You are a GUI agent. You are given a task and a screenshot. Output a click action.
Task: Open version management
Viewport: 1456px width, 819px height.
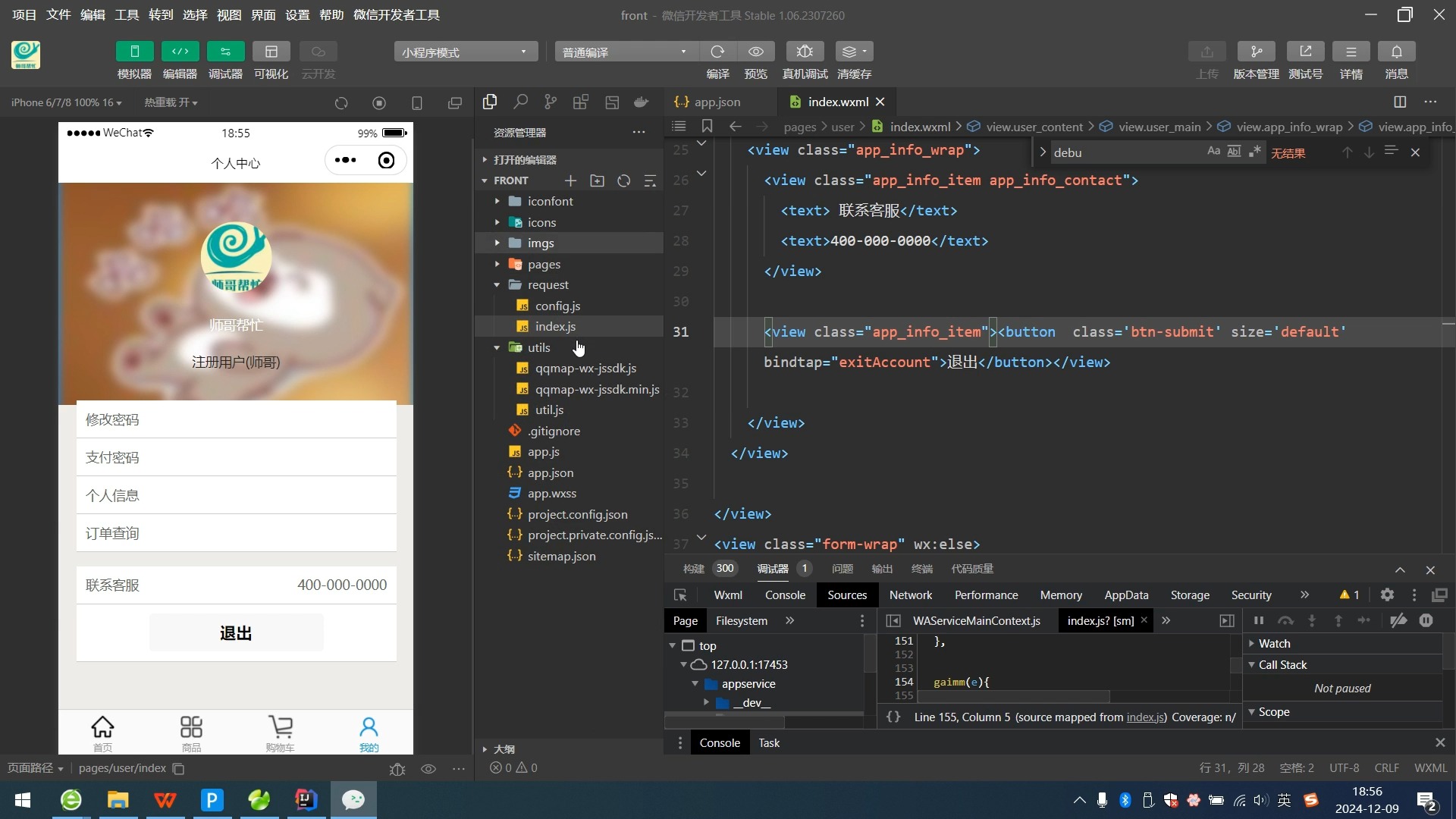point(1256,52)
